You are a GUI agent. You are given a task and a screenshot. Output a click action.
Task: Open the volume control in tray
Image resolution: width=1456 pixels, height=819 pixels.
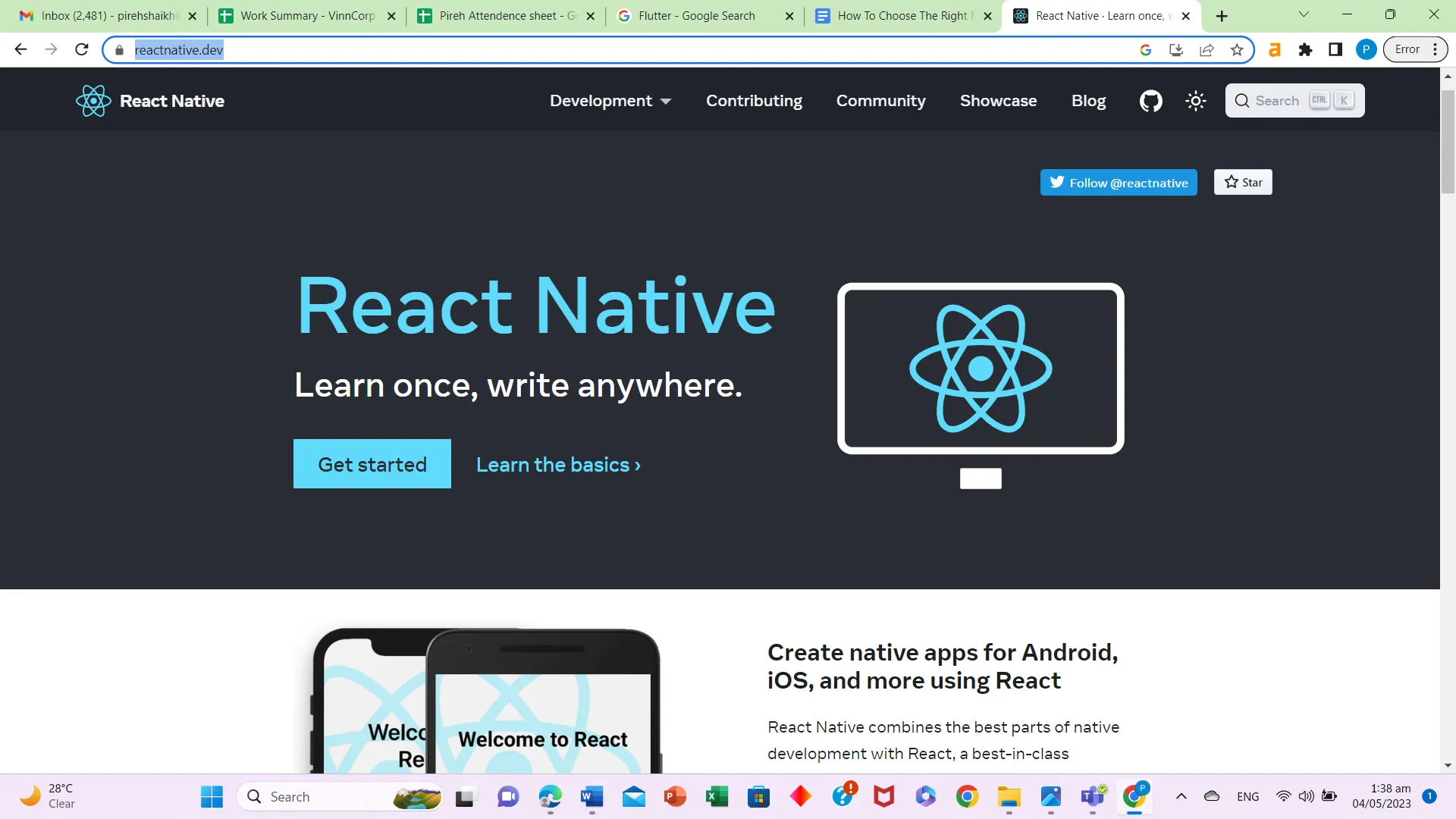pyautogui.click(x=1306, y=796)
